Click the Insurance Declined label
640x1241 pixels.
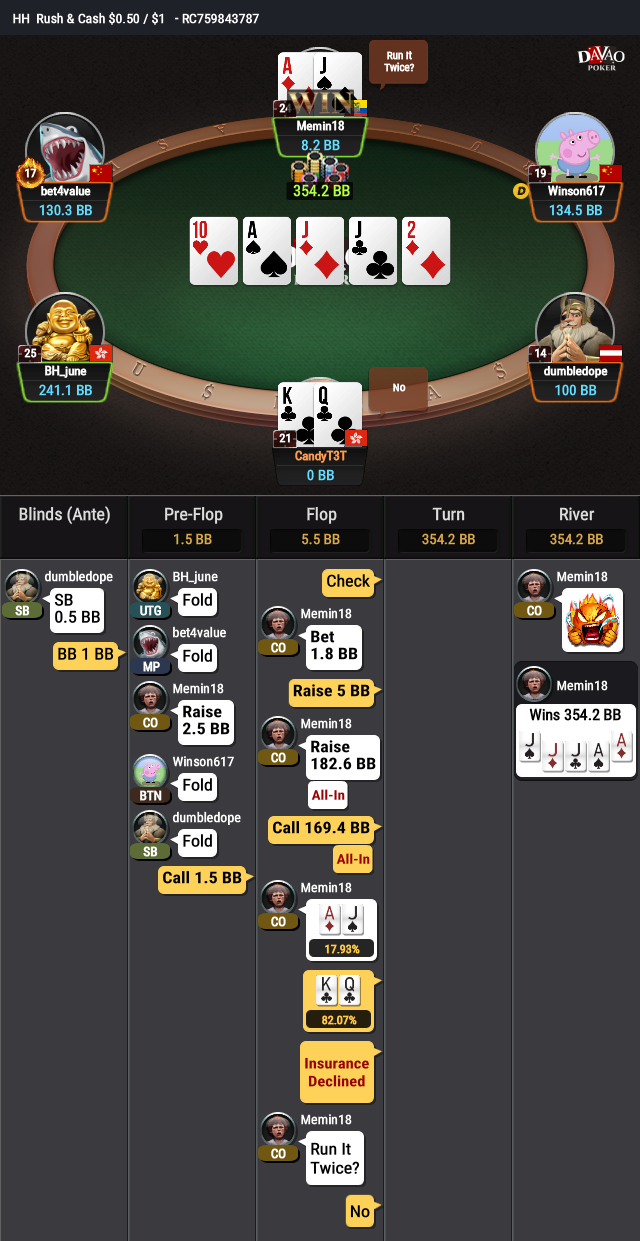[x=338, y=1072]
